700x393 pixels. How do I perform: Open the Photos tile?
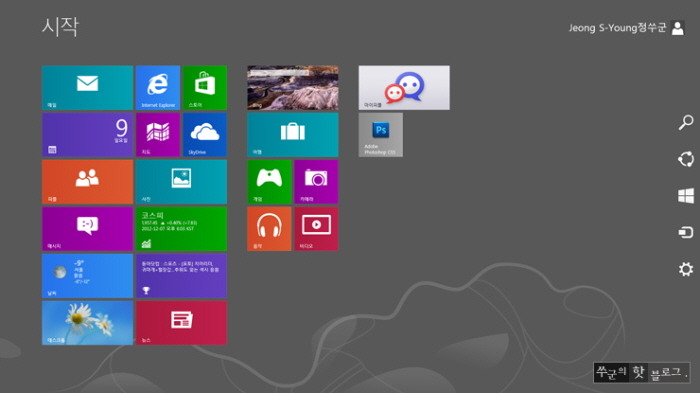[181, 182]
